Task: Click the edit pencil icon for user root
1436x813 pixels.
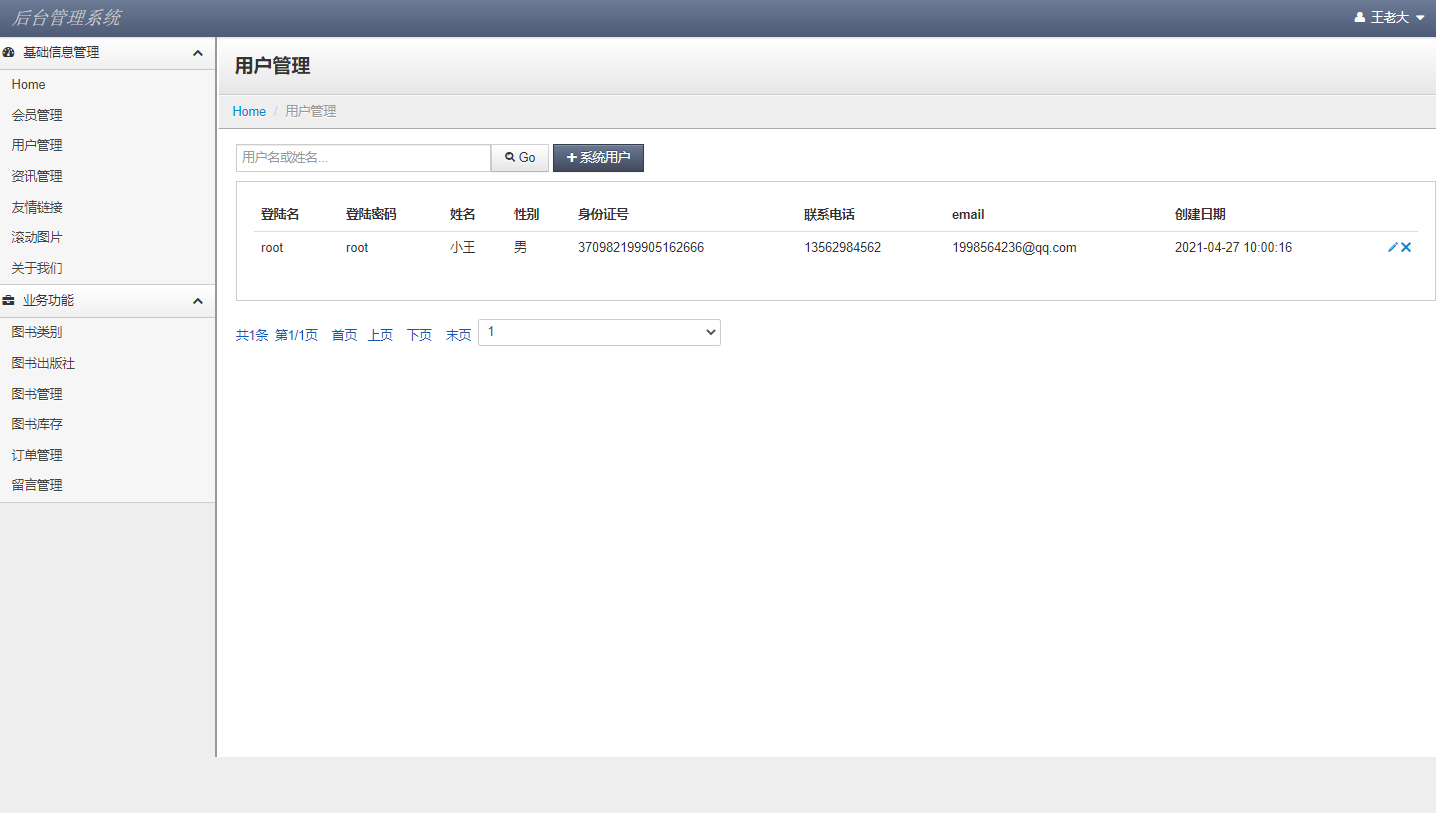Action: pos(1392,247)
